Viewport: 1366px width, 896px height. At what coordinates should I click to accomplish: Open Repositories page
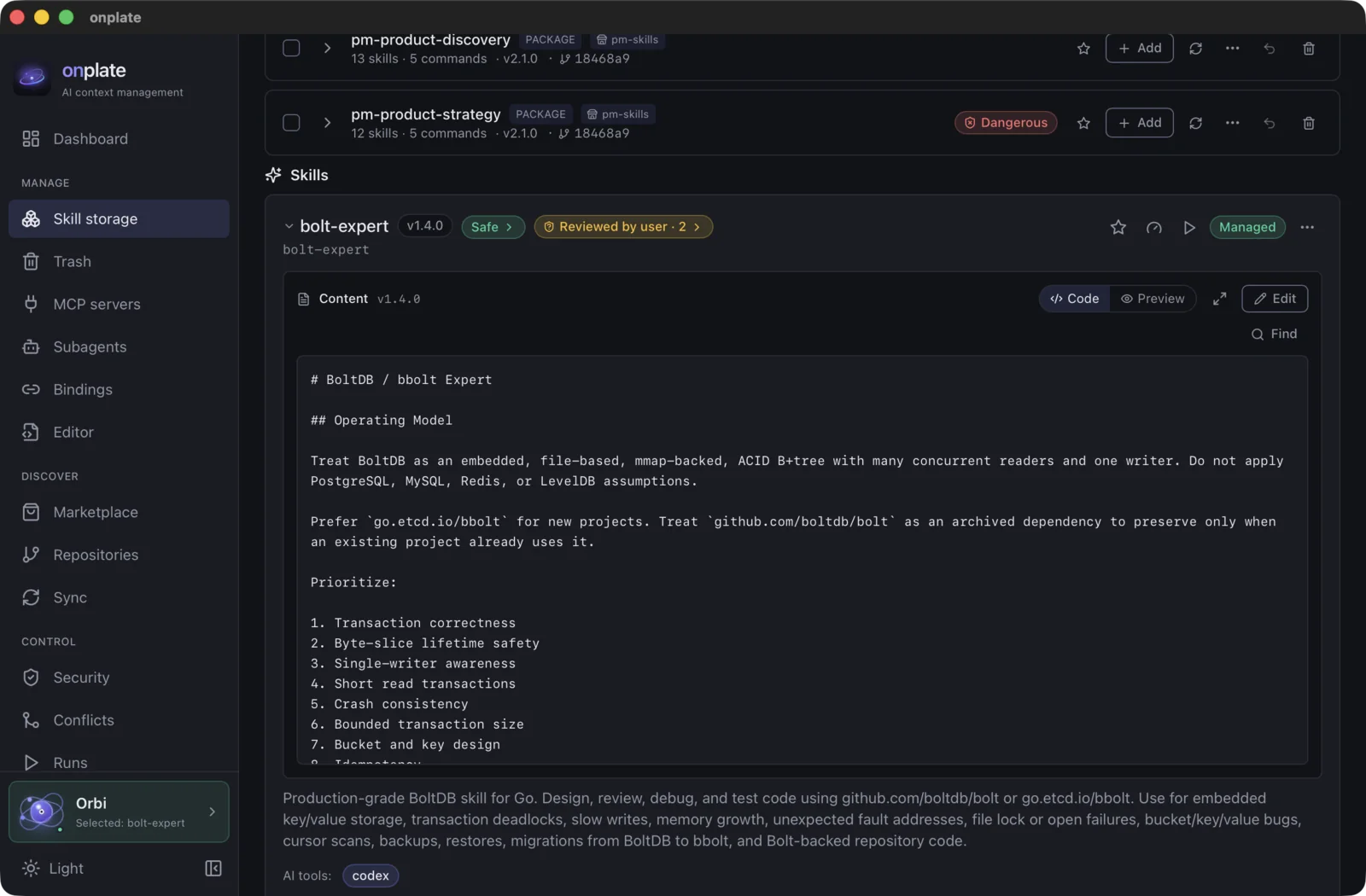point(119,555)
